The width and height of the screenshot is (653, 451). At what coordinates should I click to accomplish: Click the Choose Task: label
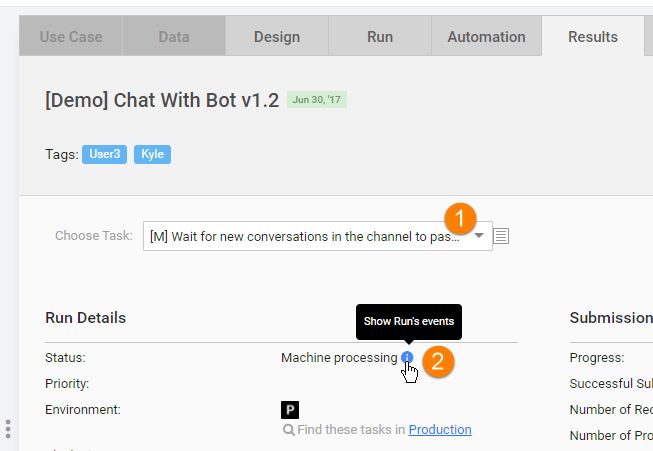[x=94, y=236]
